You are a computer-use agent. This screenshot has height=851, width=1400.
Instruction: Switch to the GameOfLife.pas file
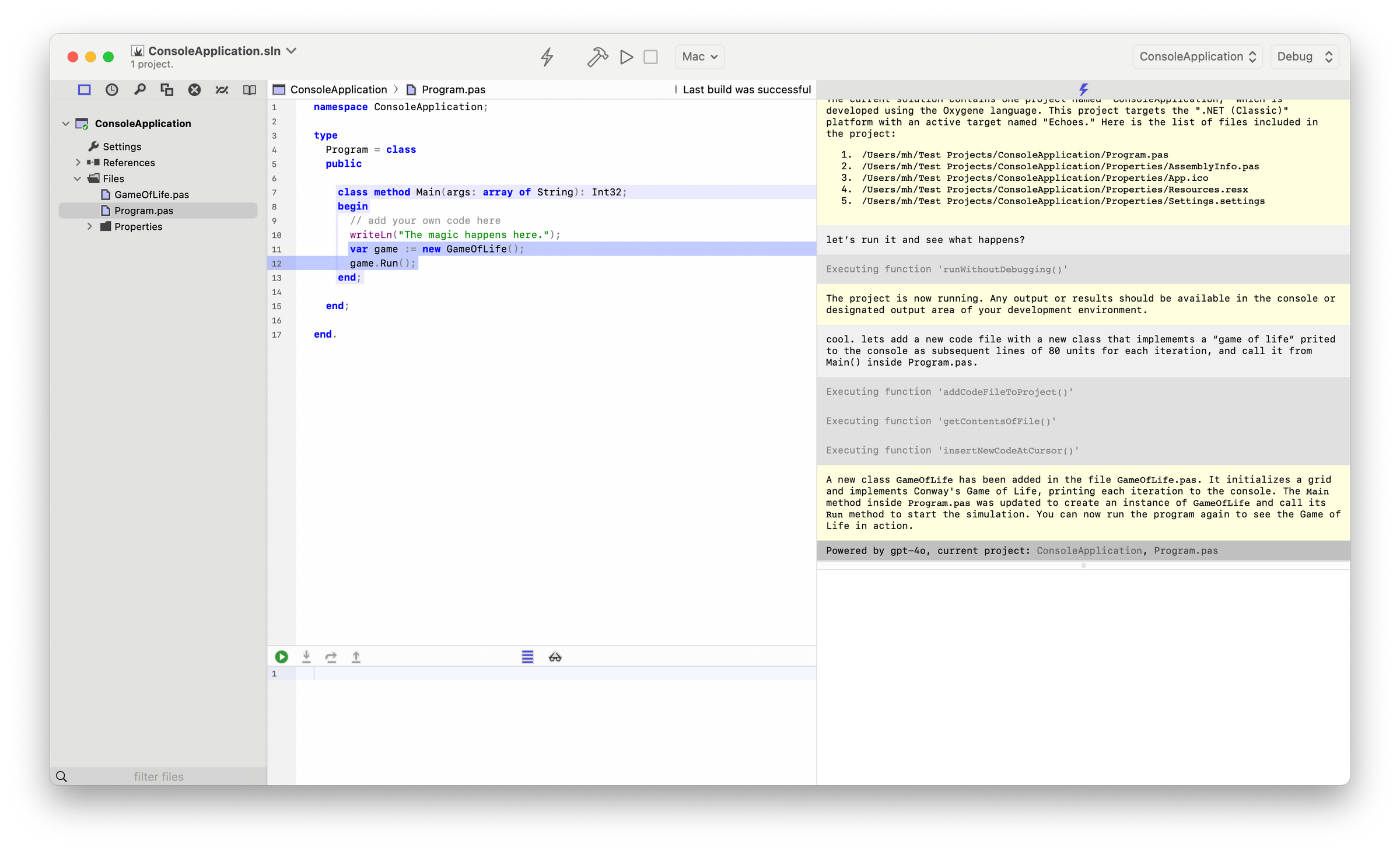[x=152, y=194]
